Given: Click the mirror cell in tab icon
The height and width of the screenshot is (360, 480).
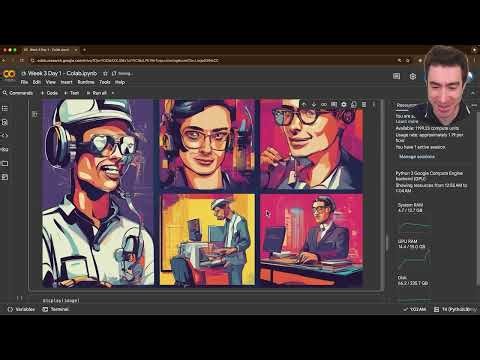Looking at the screenshot, I should (354, 104).
